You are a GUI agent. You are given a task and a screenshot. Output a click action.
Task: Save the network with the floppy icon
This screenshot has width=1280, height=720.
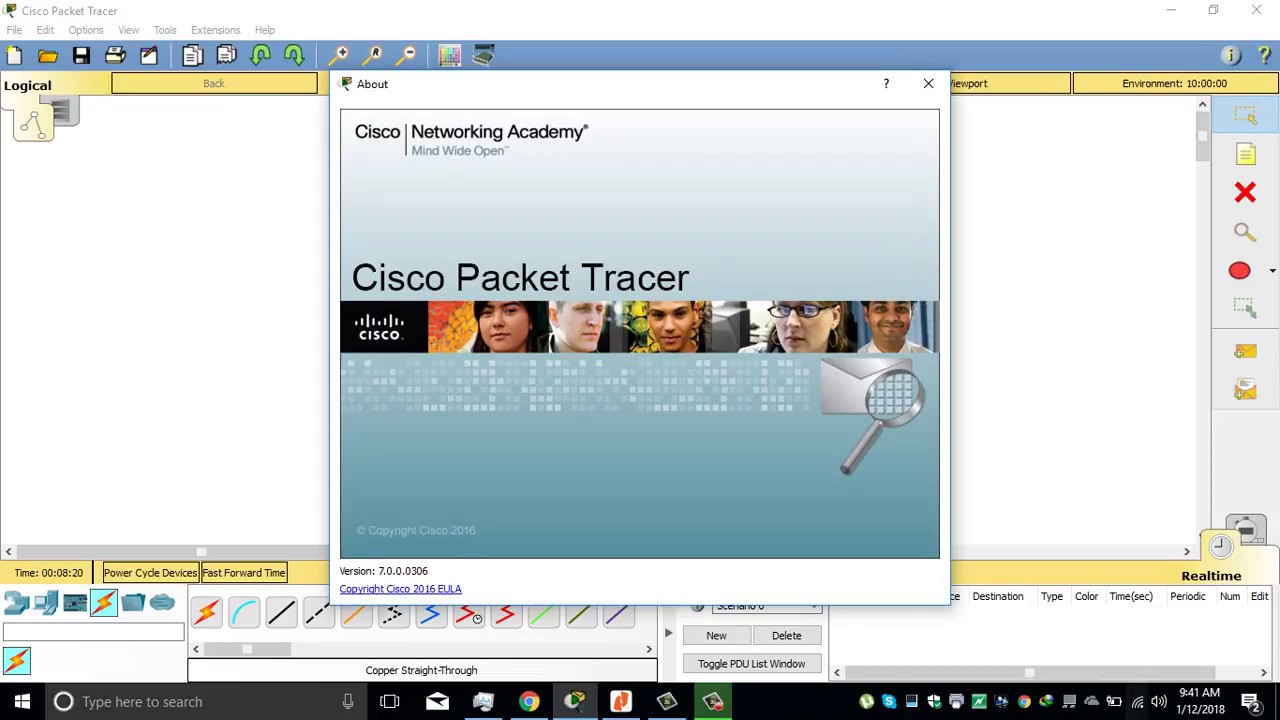pyautogui.click(x=81, y=56)
